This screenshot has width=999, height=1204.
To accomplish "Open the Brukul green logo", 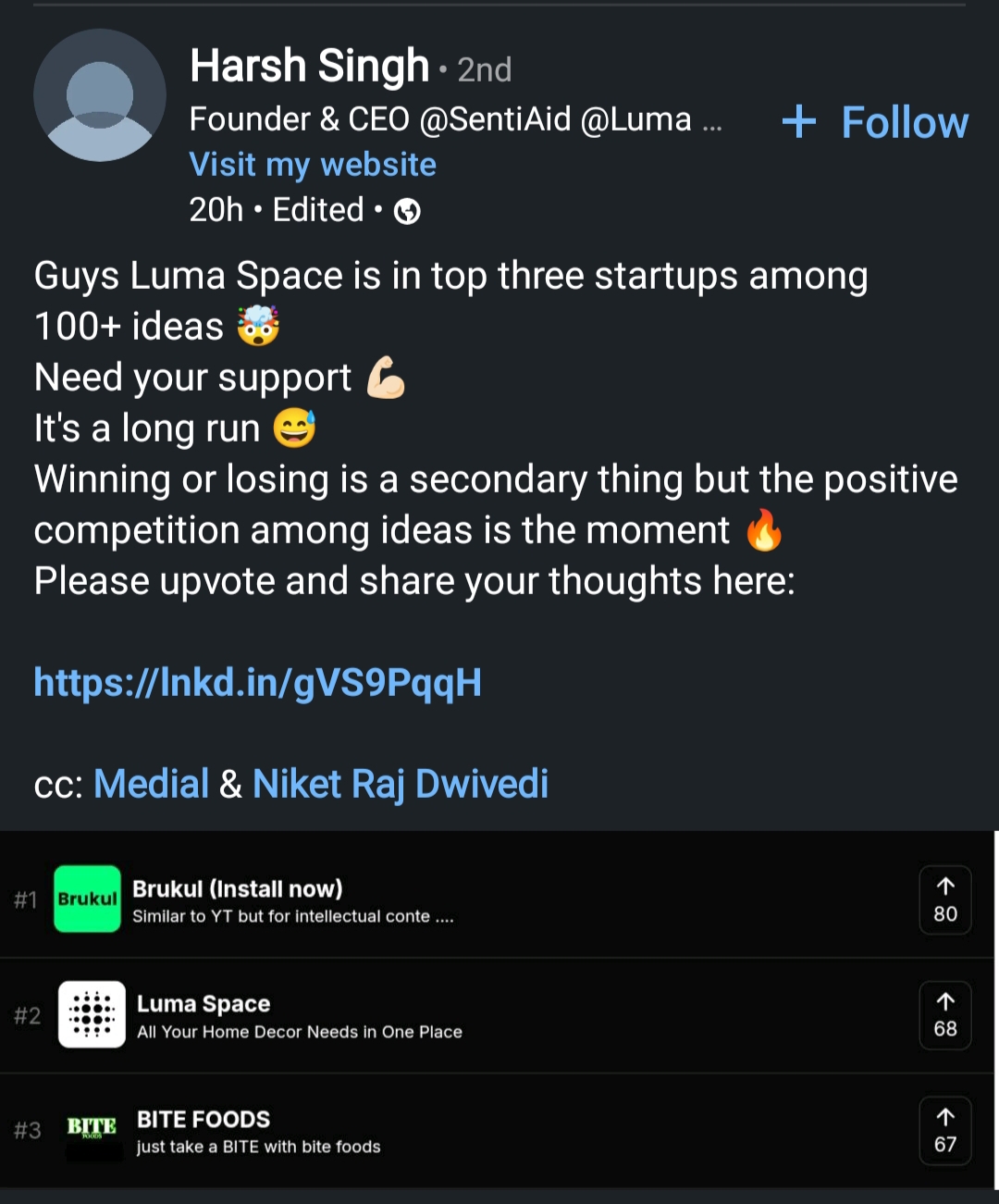I will [87, 899].
